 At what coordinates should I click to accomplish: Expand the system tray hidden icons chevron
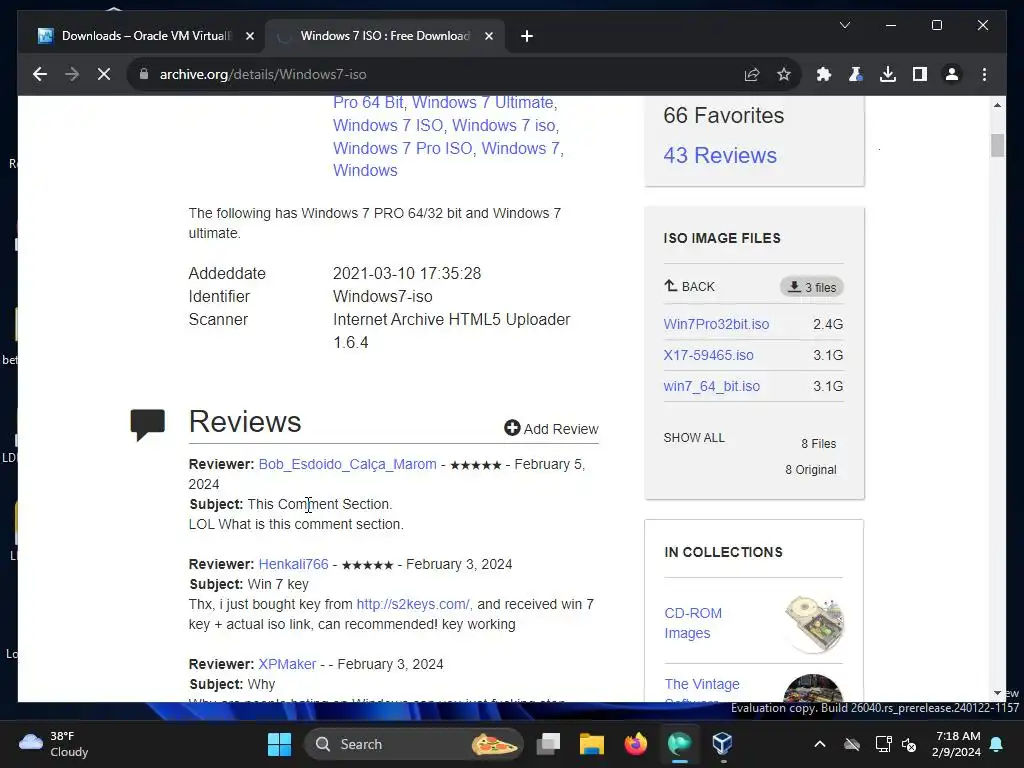coord(820,744)
